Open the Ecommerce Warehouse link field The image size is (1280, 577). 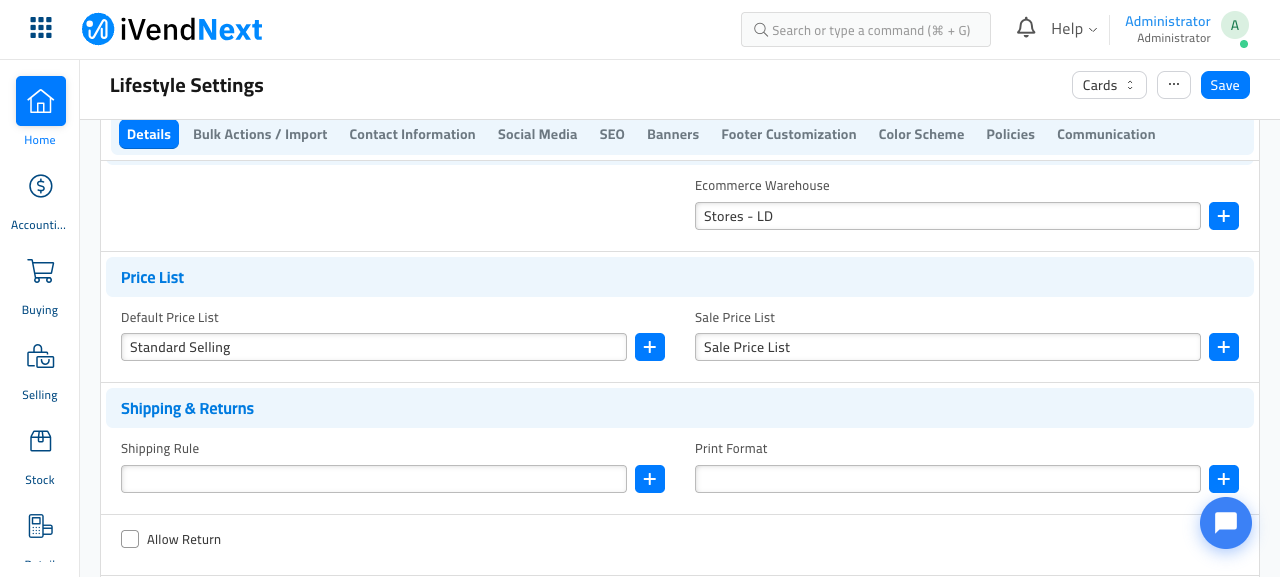tap(948, 216)
